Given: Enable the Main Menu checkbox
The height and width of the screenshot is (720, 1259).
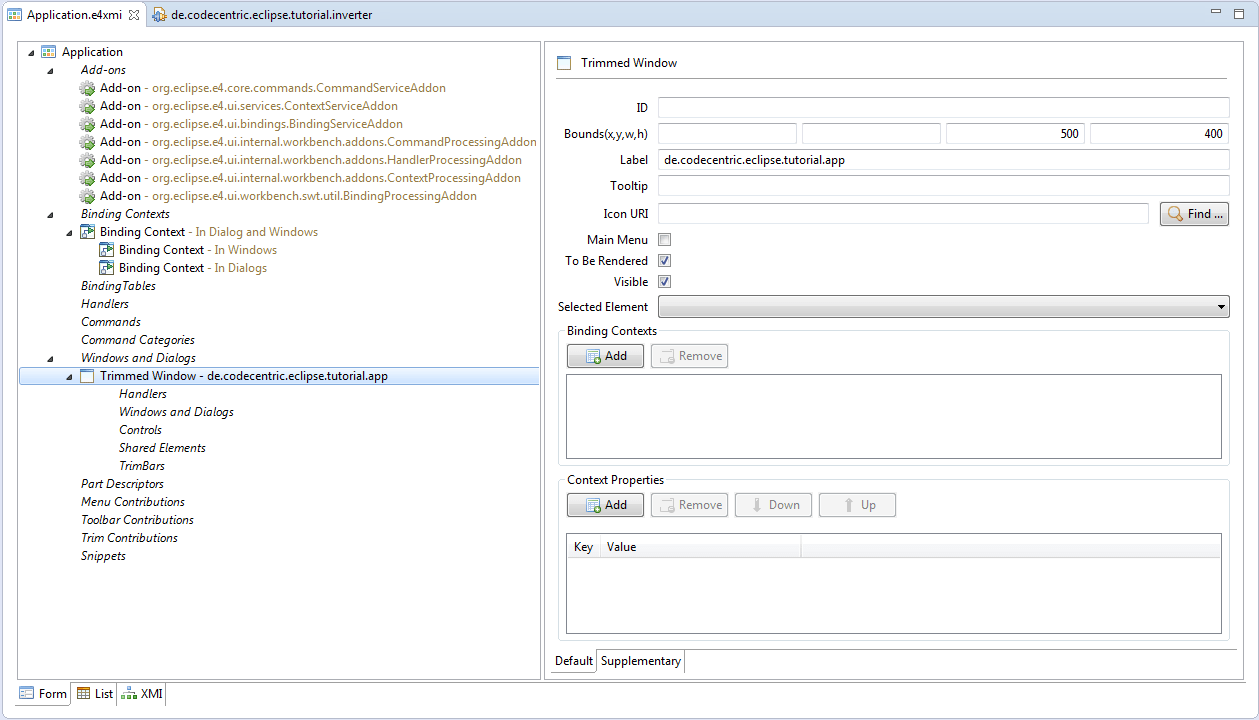Looking at the screenshot, I should coord(664,240).
